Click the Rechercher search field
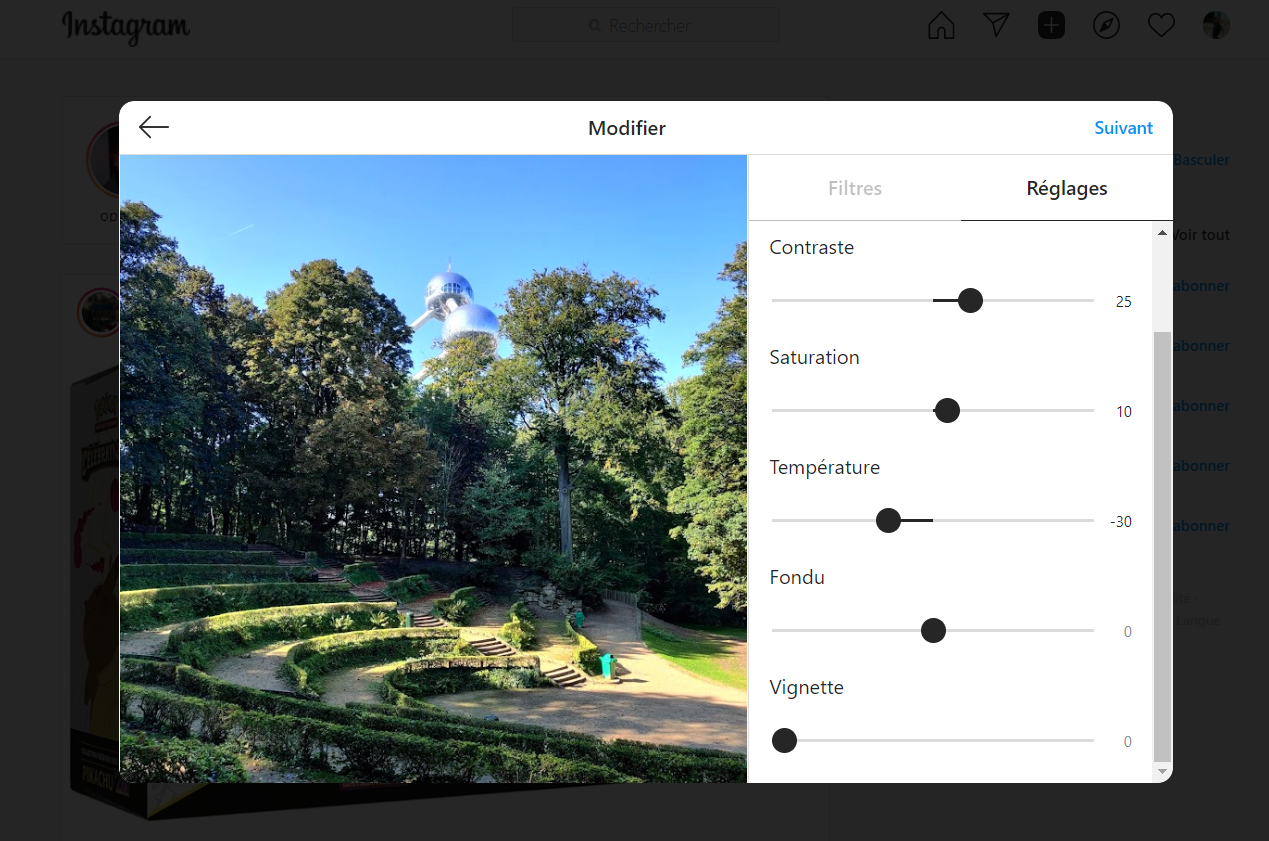 click(x=646, y=26)
